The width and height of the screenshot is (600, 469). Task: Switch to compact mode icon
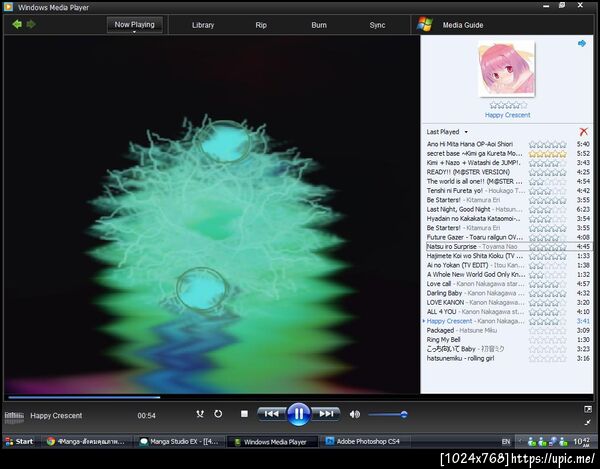(x=588, y=422)
